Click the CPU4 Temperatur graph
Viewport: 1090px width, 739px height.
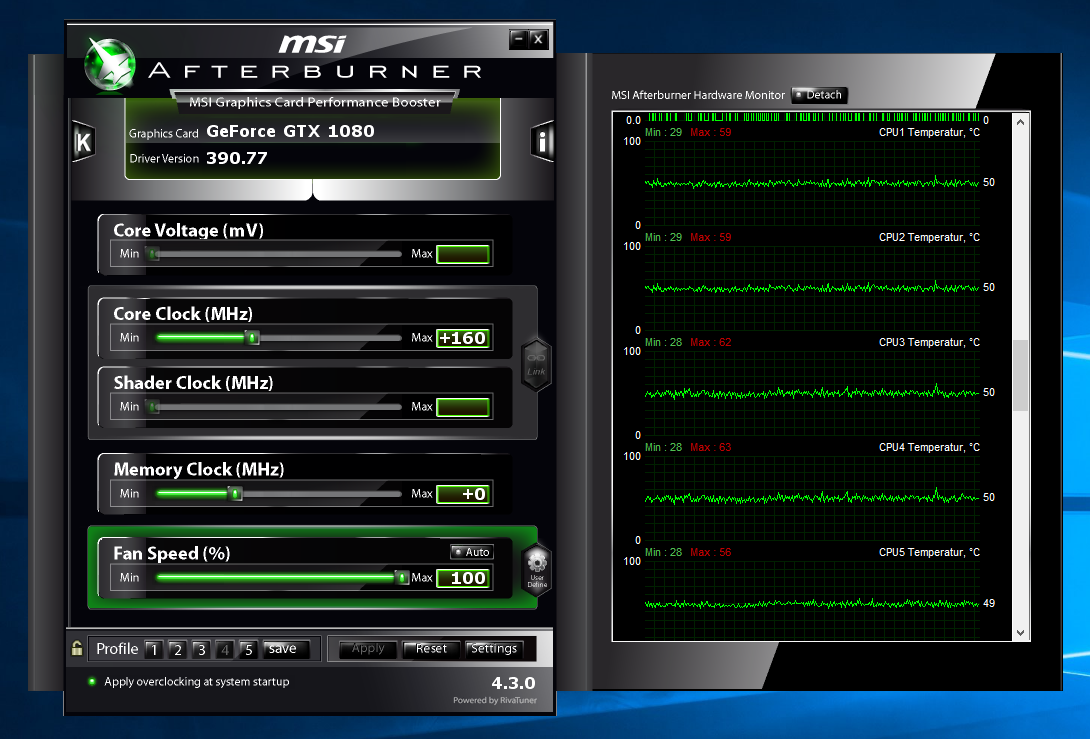812,498
